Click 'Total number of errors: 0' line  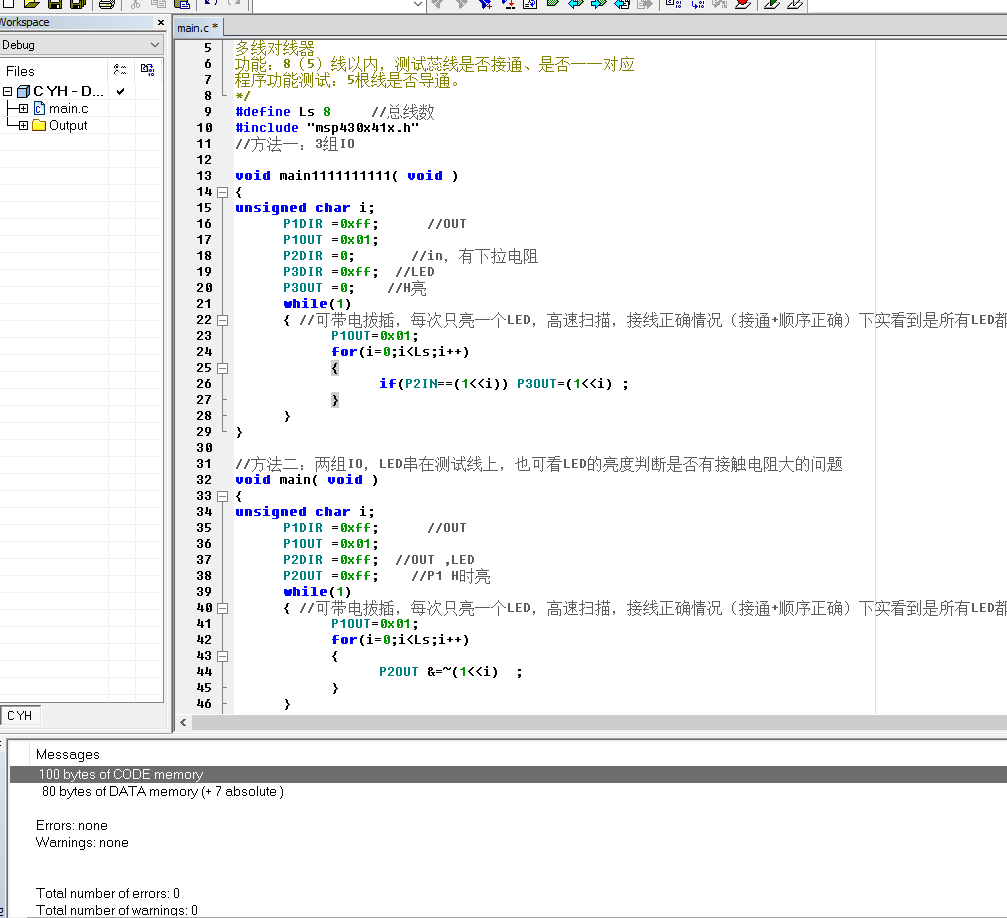point(108,893)
